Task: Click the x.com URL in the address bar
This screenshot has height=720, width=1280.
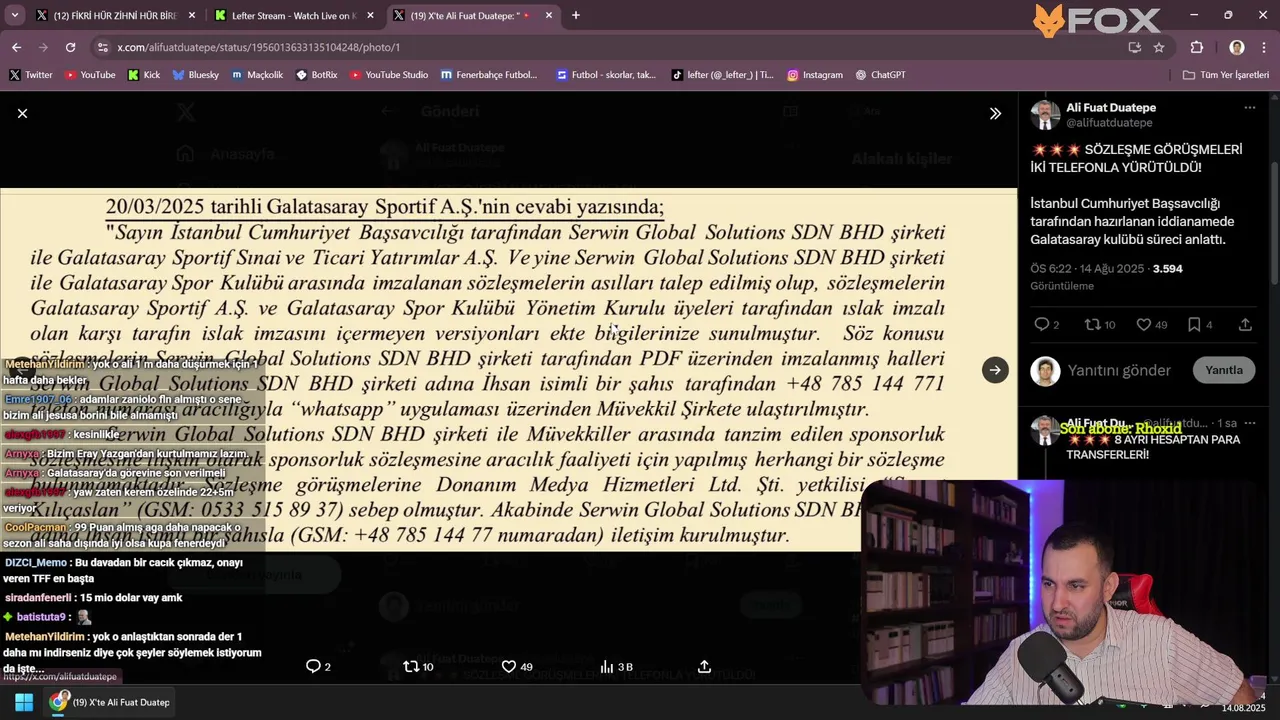Action: click(258, 47)
